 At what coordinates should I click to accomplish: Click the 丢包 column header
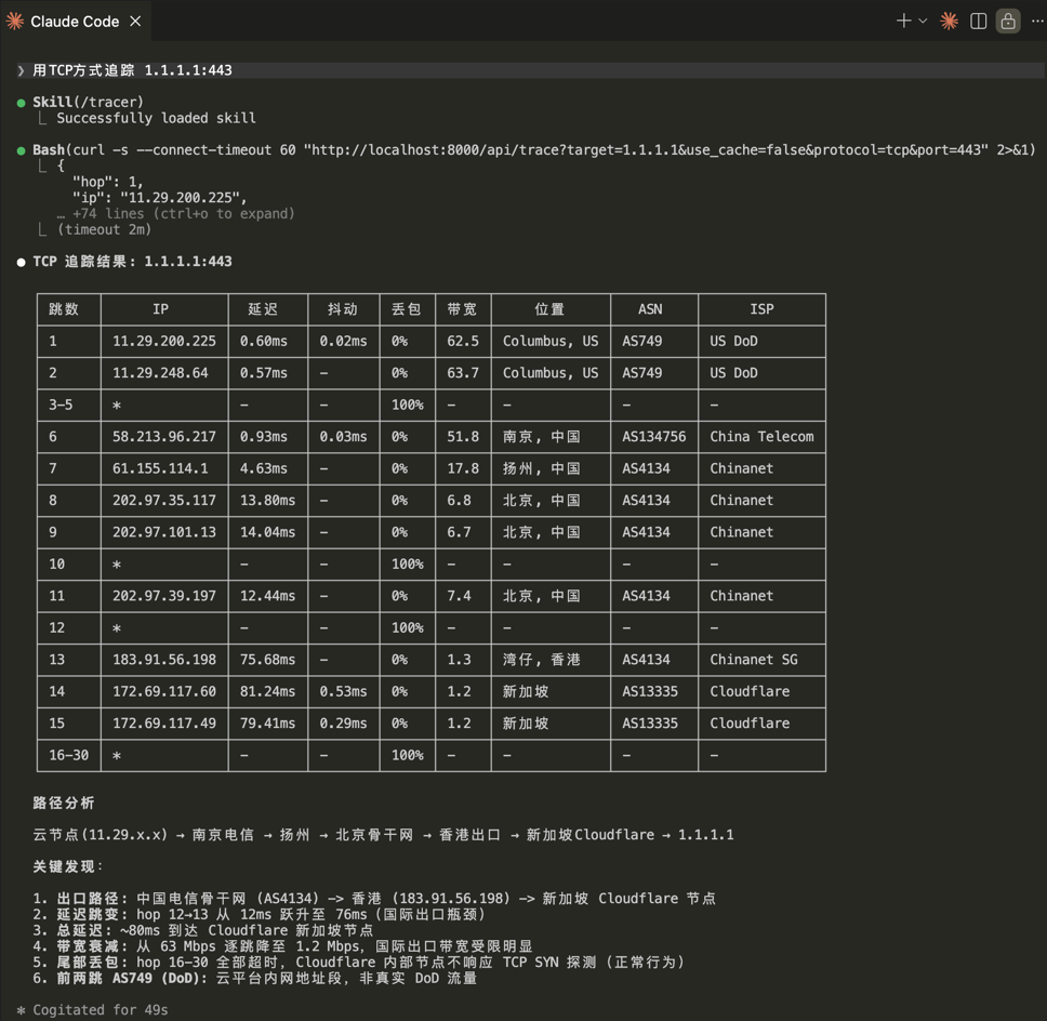(407, 309)
